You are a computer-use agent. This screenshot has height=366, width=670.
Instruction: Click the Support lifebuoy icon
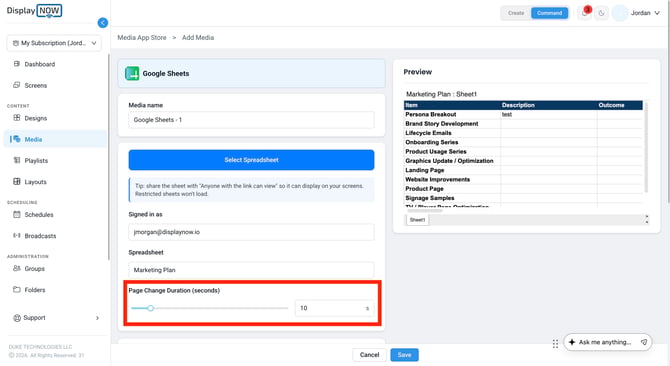17,318
